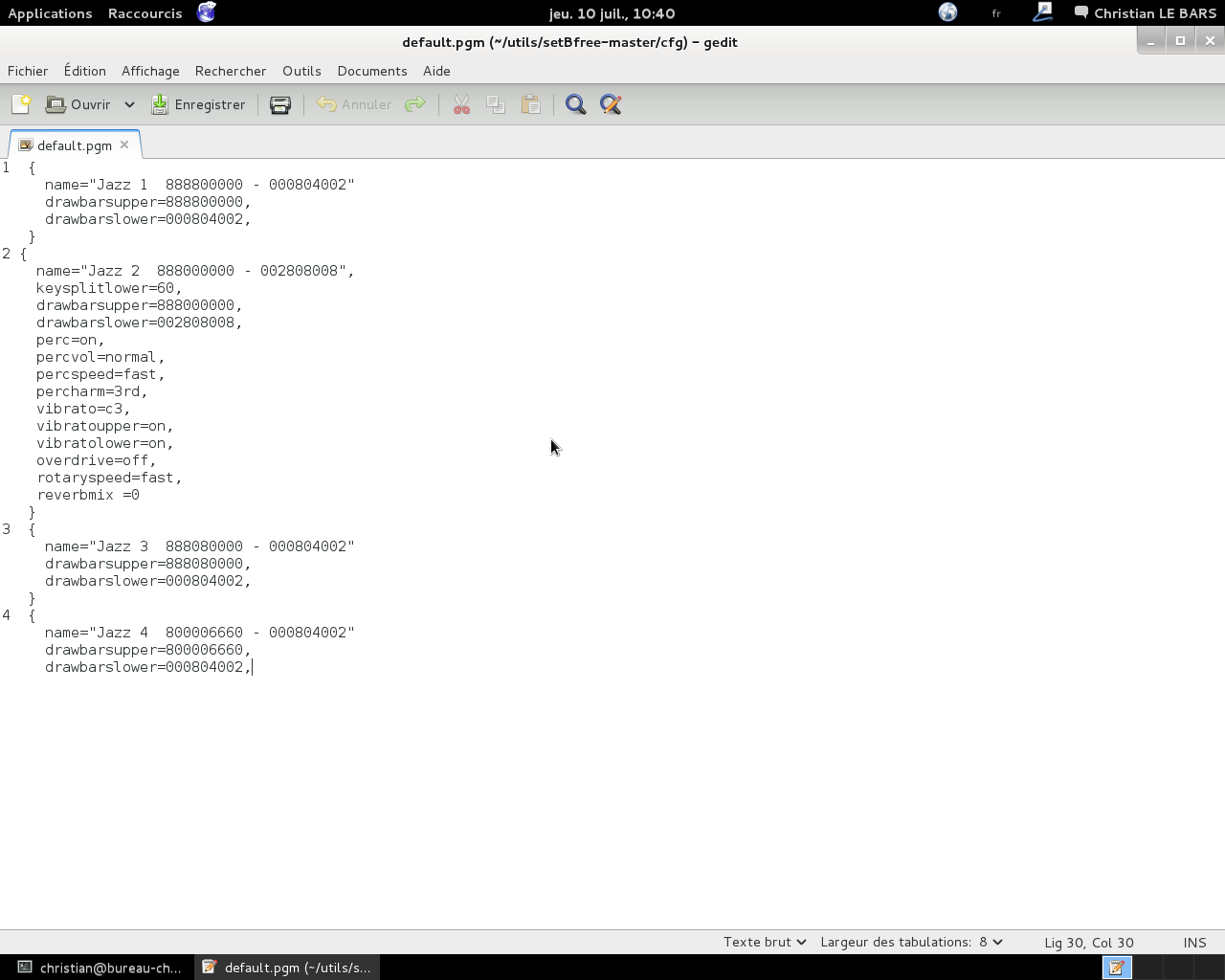
Task: Open the Fichier menu
Action: coord(28,71)
